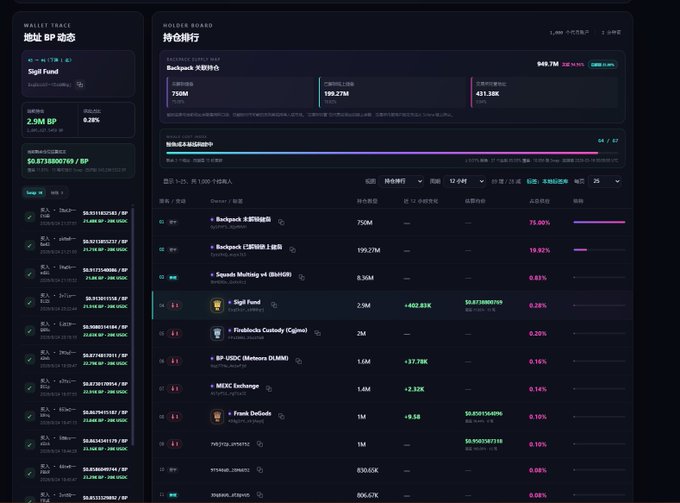The height and width of the screenshot is (503, 680).
Task: Copy Squads Multisig v4 address
Action: (x=301, y=278)
